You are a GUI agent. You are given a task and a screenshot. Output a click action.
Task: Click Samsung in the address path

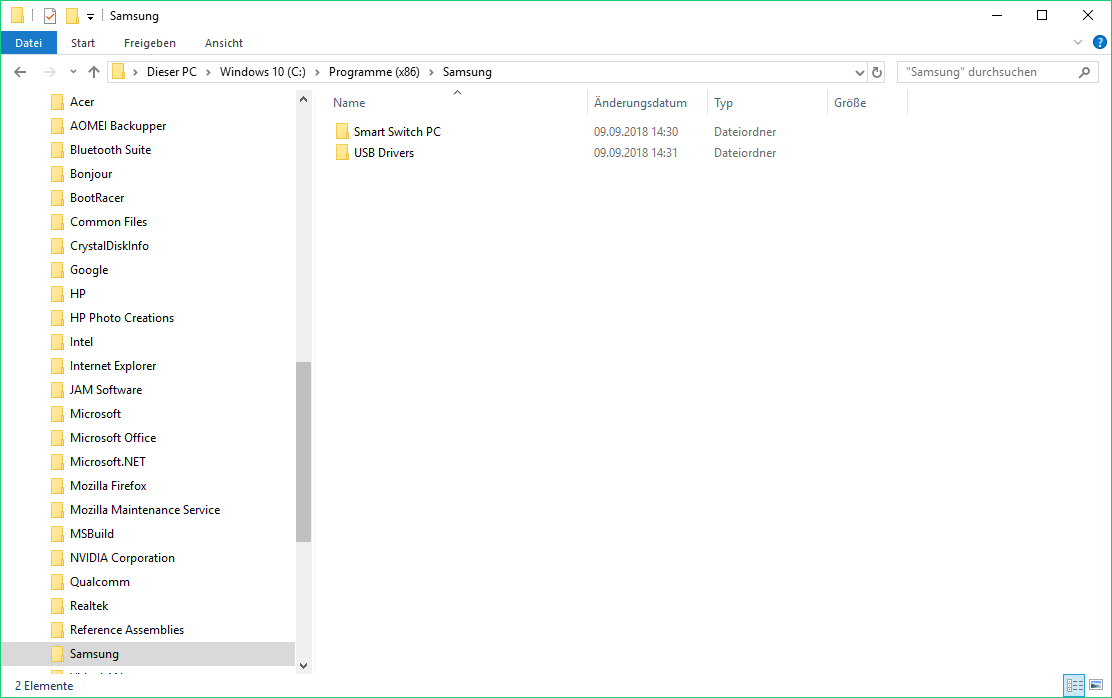(x=467, y=72)
